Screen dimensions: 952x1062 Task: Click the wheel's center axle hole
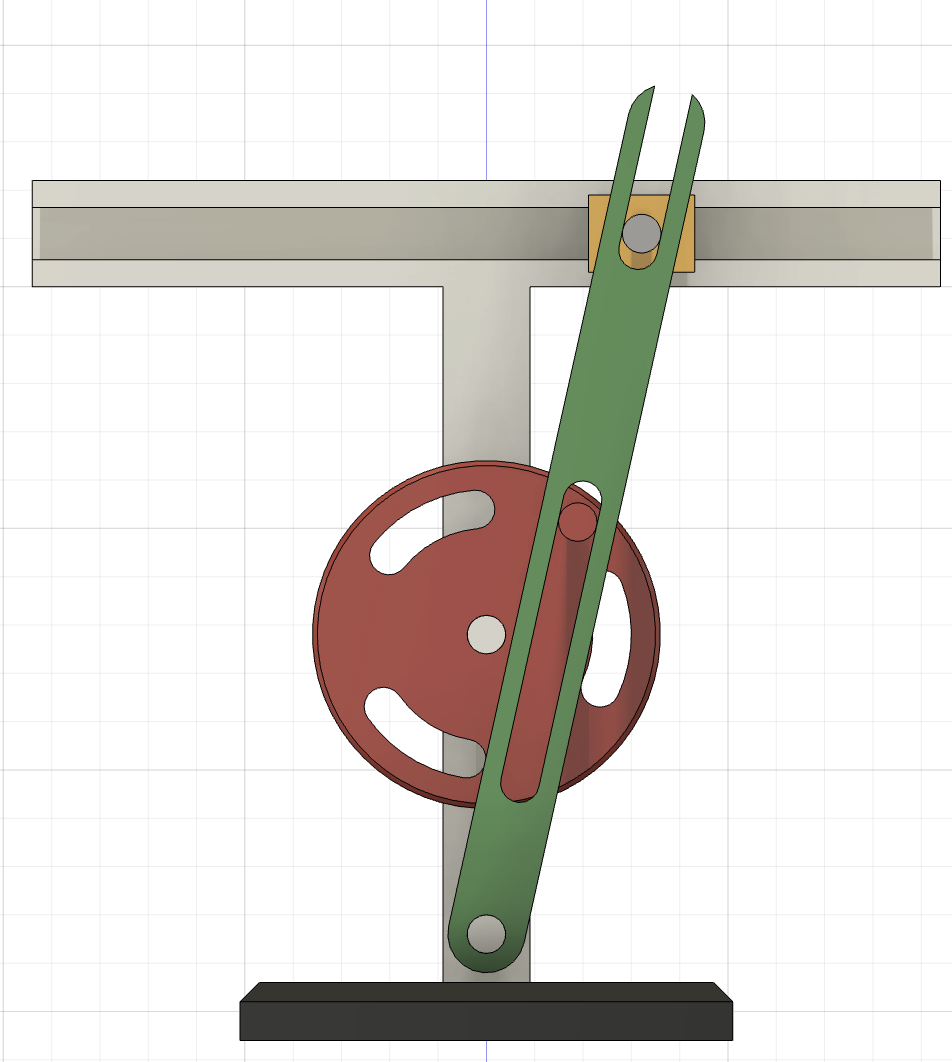pyautogui.click(x=486, y=635)
